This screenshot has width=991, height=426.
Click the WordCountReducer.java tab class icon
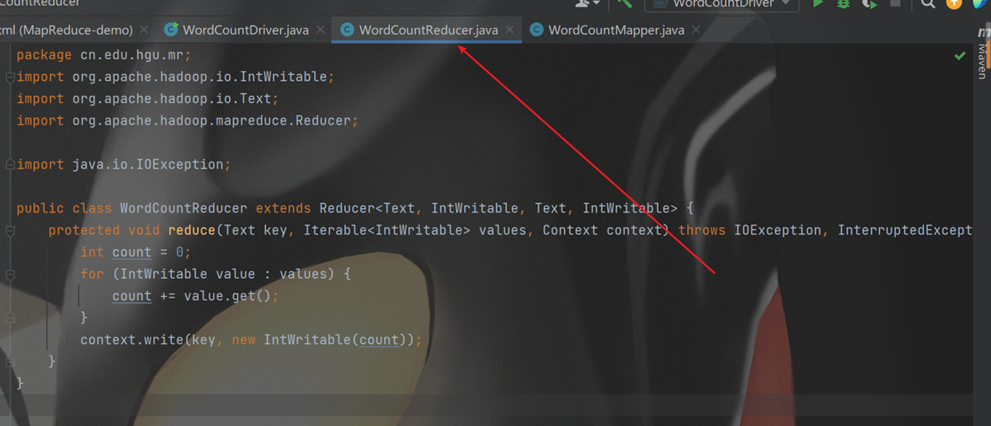tap(346, 30)
